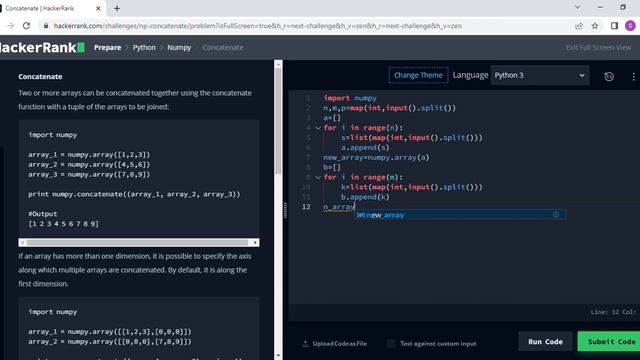This screenshot has width=640, height=360.
Task: Open tab search chevron in title bar
Action: (x=578, y=7)
